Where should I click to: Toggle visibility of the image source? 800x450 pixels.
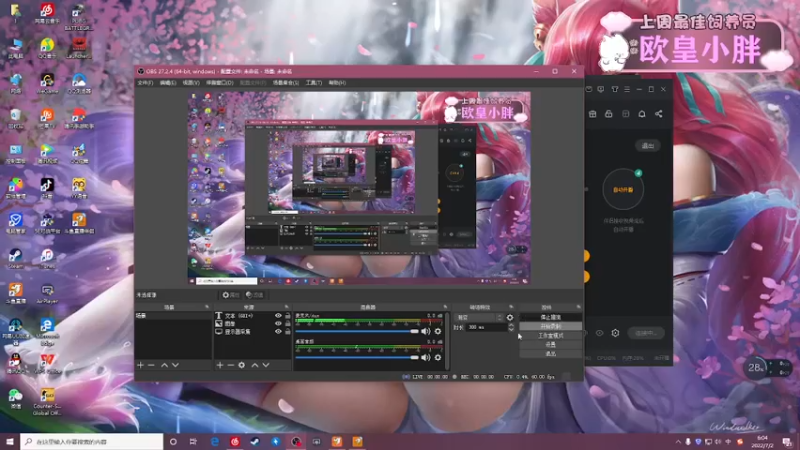pos(278,323)
